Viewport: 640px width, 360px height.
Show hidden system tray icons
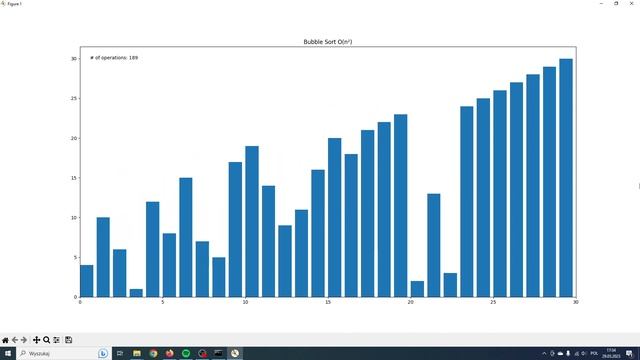tap(544, 353)
